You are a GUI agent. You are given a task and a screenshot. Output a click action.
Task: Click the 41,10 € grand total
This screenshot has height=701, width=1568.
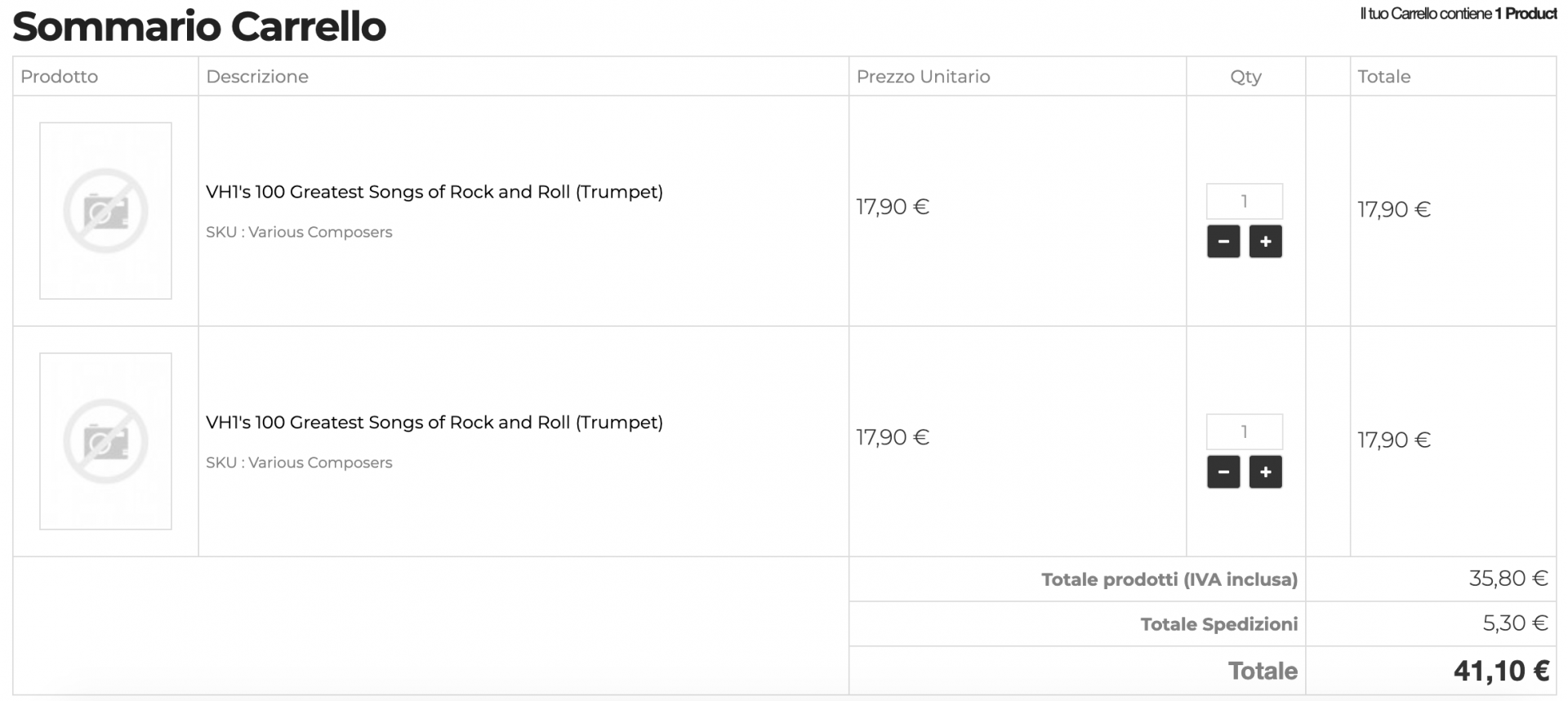point(1500,671)
